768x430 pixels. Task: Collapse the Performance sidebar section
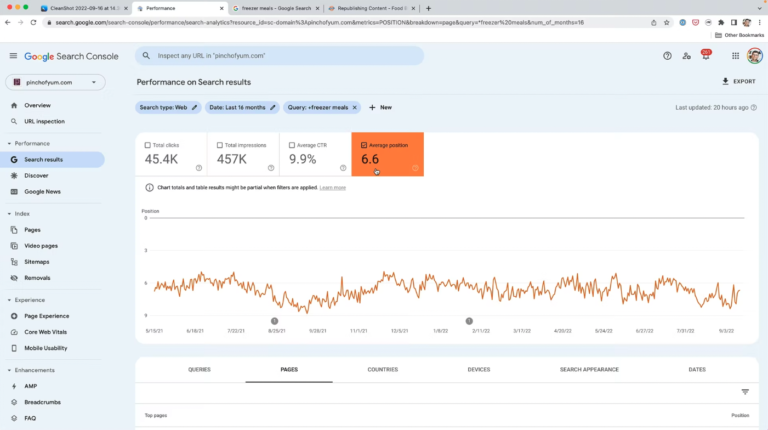9,143
